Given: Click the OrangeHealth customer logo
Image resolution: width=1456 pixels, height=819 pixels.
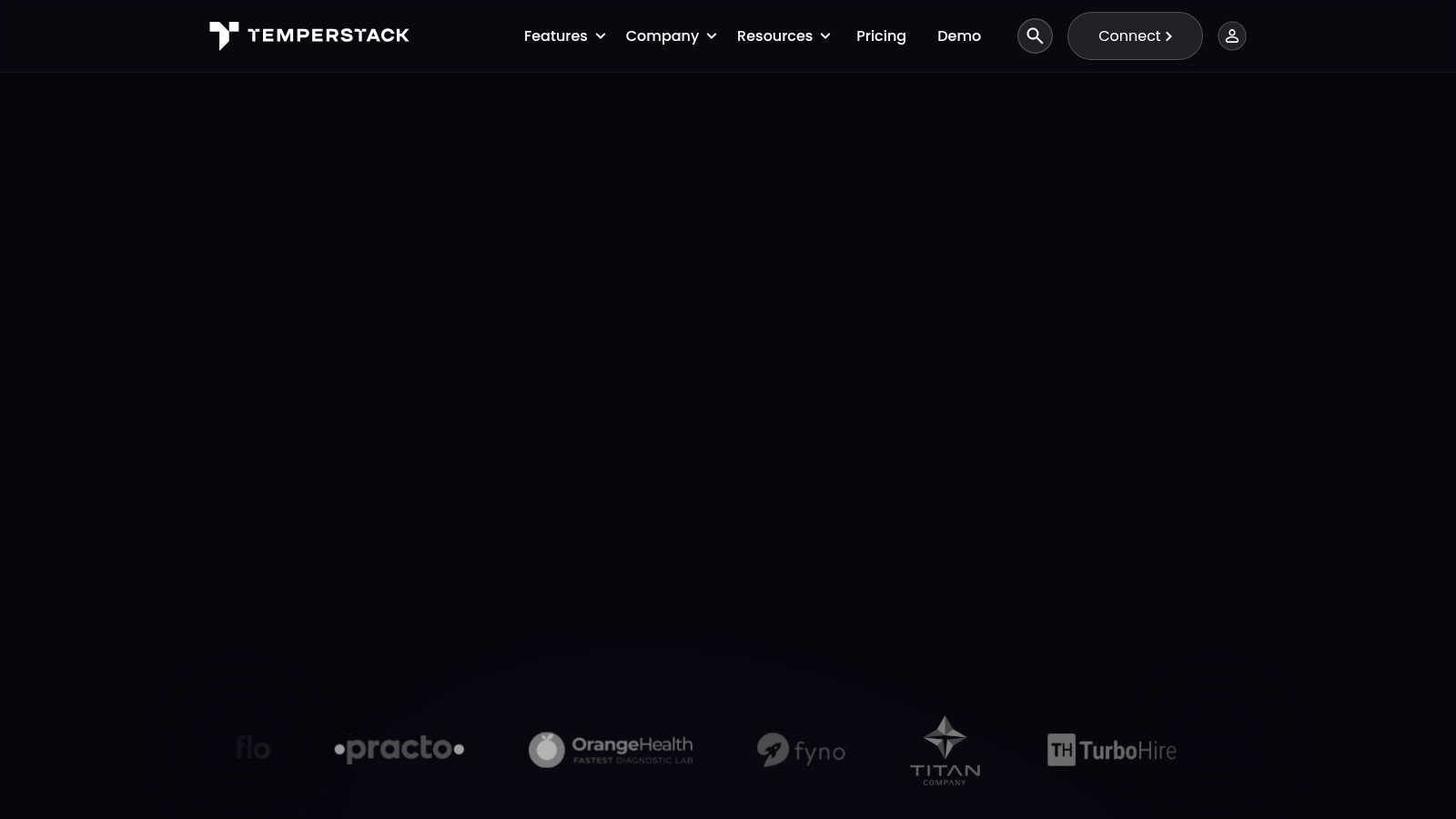Looking at the screenshot, I should click(x=611, y=750).
